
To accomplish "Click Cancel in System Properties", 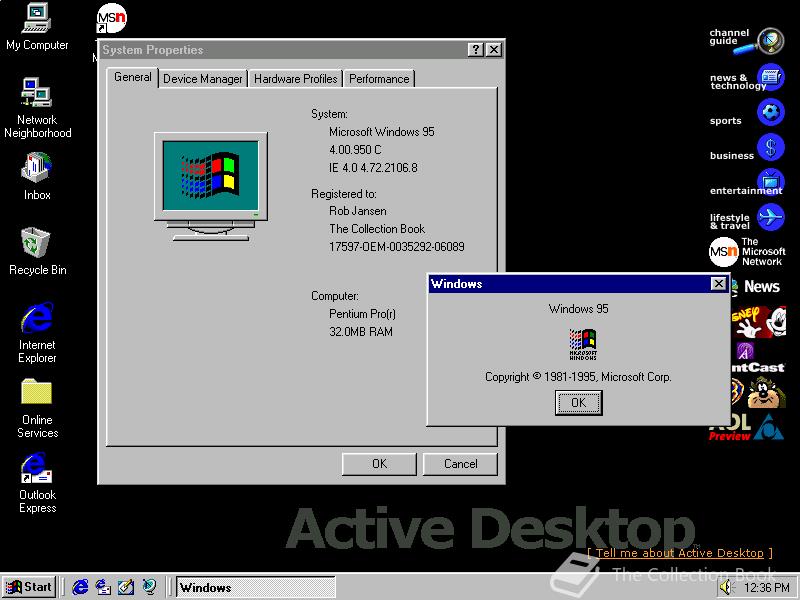I will [x=460, y=464].
